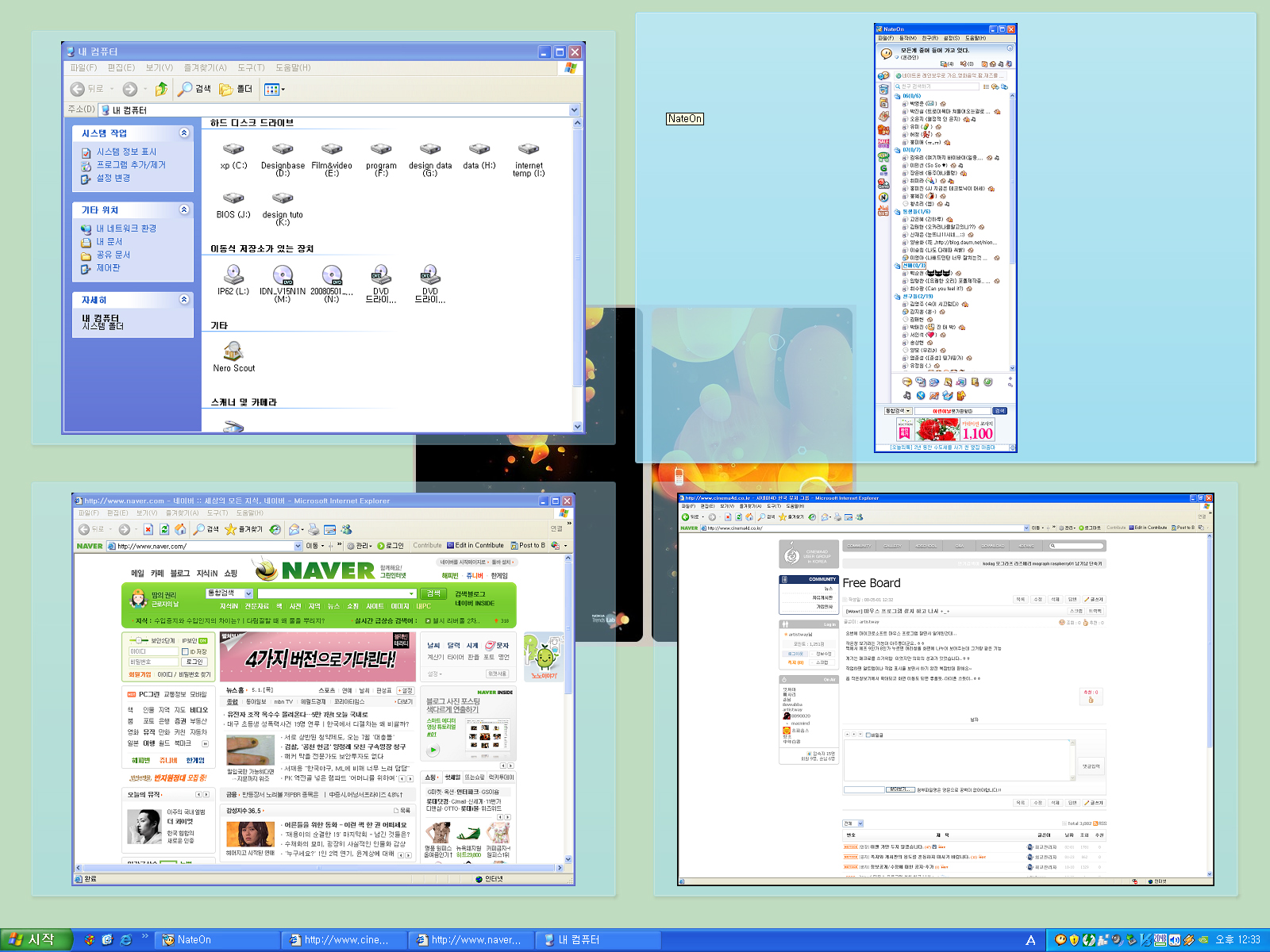This screenshot has width=1270, height=952.
Task: Click 시스템 정보 표시 link in My Computer
Action: click(x=126, y=152)
